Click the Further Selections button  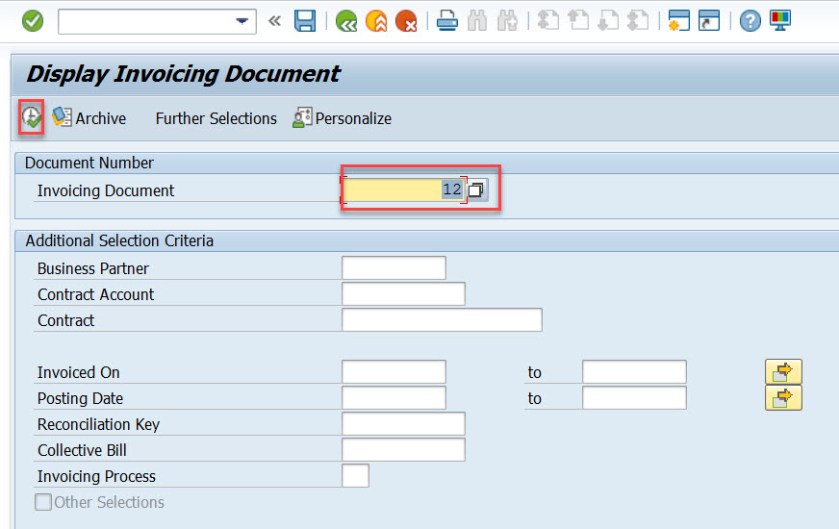coord(216,118)
